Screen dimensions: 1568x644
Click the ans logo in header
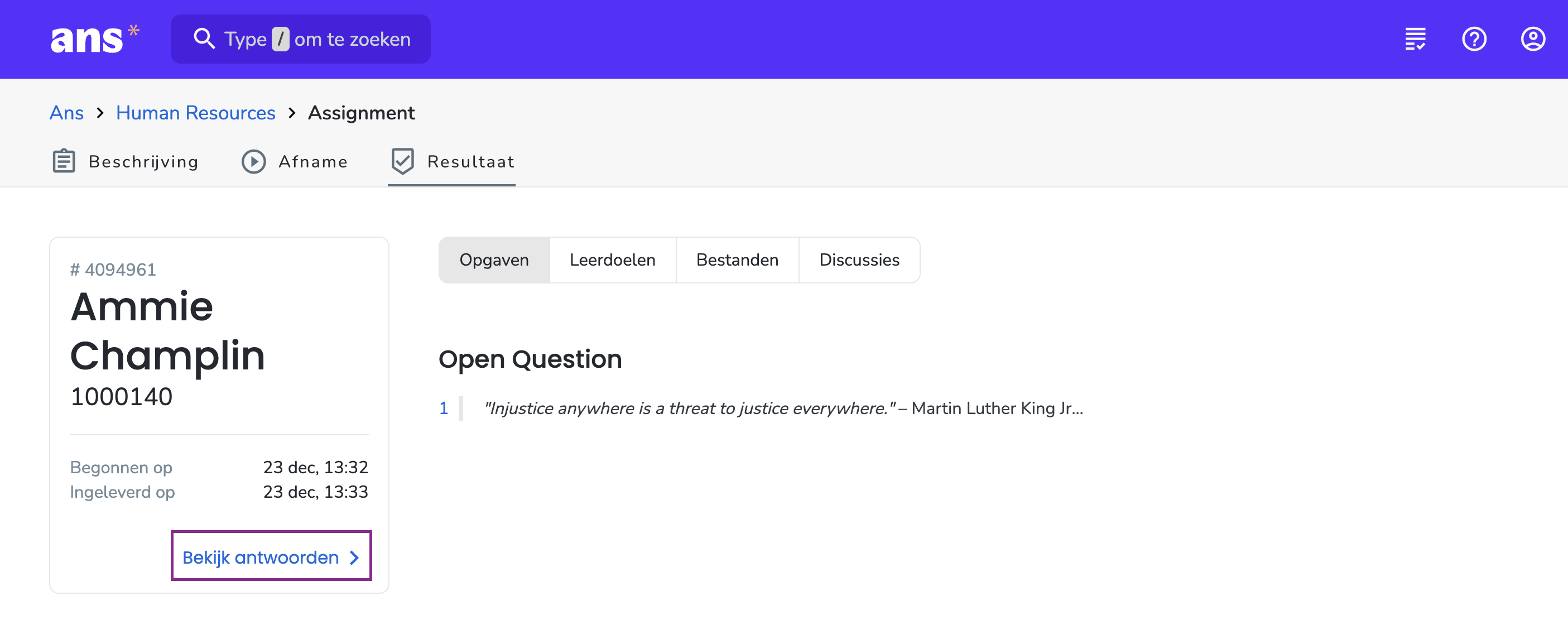tap(95, 39)
